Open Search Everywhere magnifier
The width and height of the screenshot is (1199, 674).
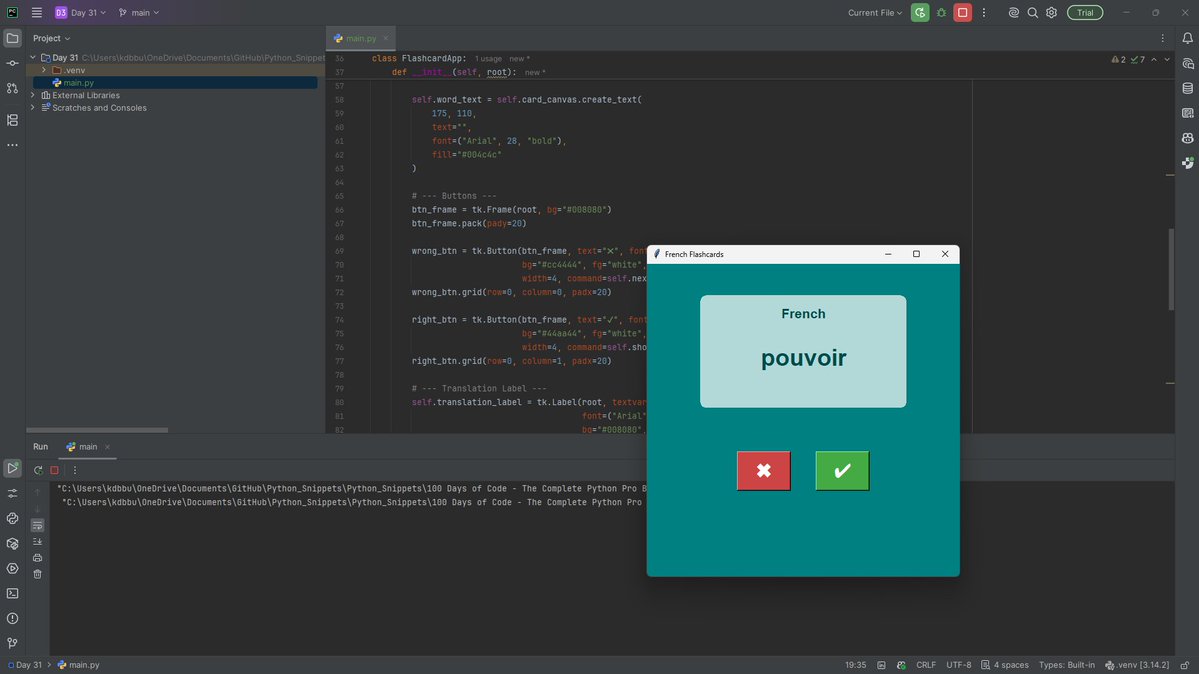click(x=1032, y=12)
